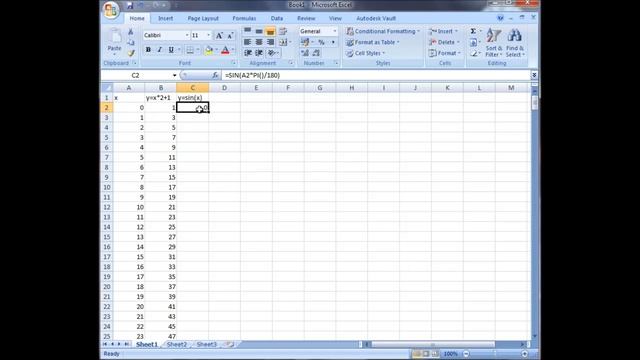Apply Comma Style icon
The height and width of the screenshot is (360, 640).
click(x=333, y=42)
